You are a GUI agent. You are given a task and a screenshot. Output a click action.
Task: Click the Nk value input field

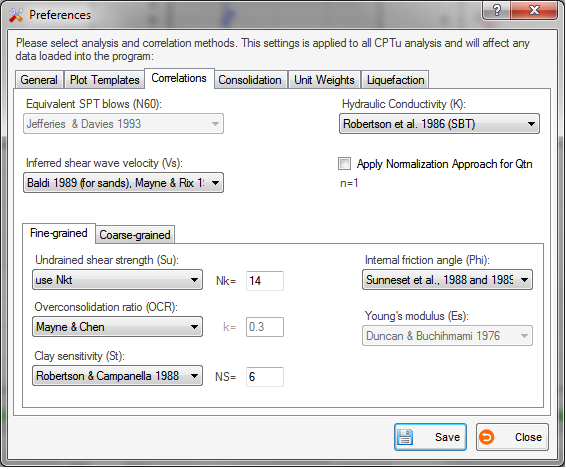(265, 281)
